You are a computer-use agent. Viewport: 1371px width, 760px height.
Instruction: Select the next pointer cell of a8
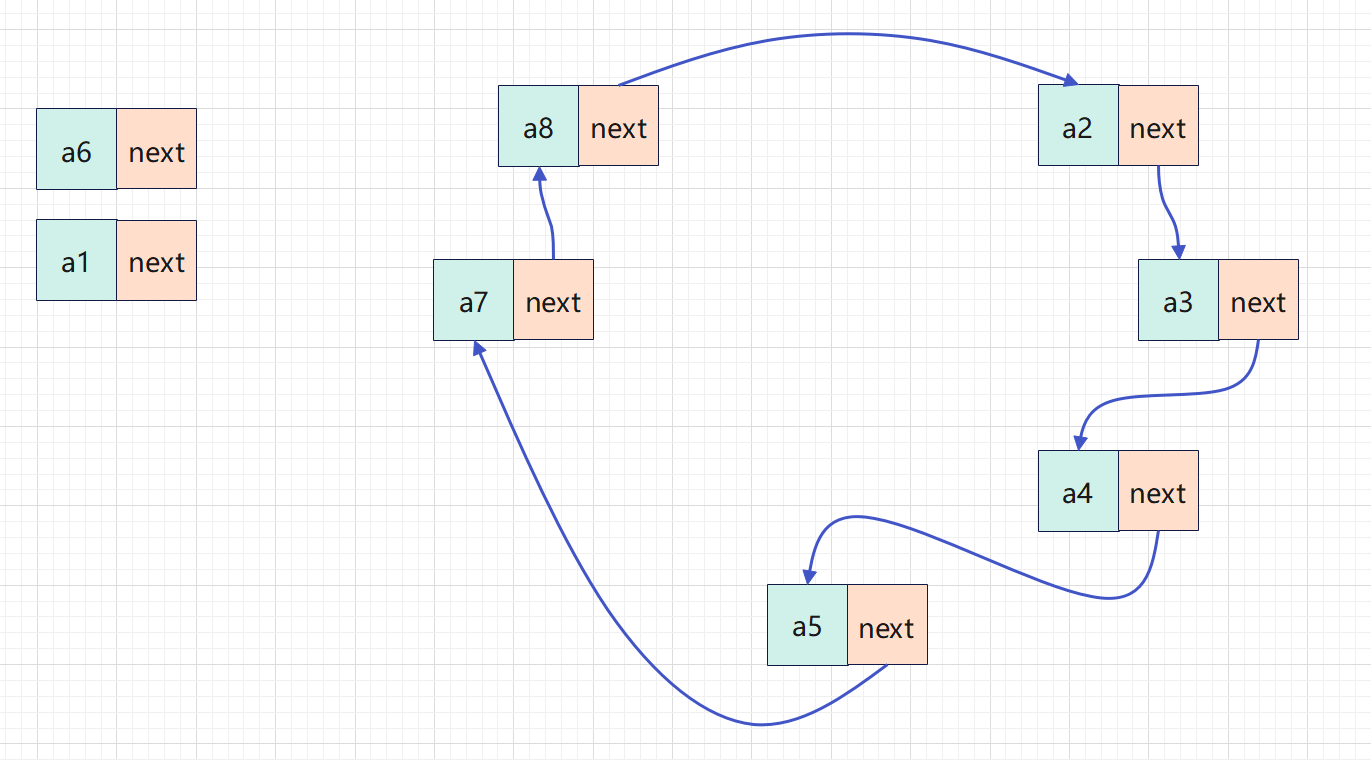coord(619,125)
